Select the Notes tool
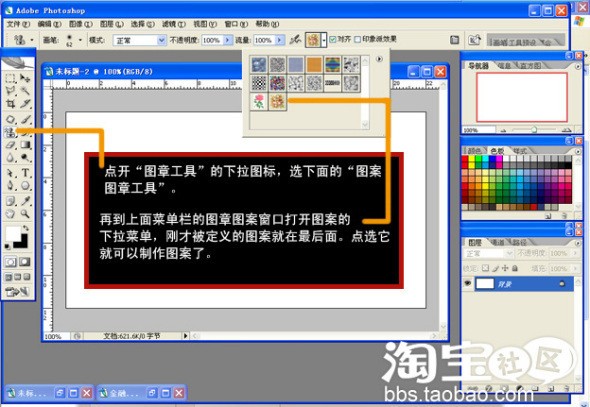This screenshot has height=407, width=590. click(x=10, y=201)
